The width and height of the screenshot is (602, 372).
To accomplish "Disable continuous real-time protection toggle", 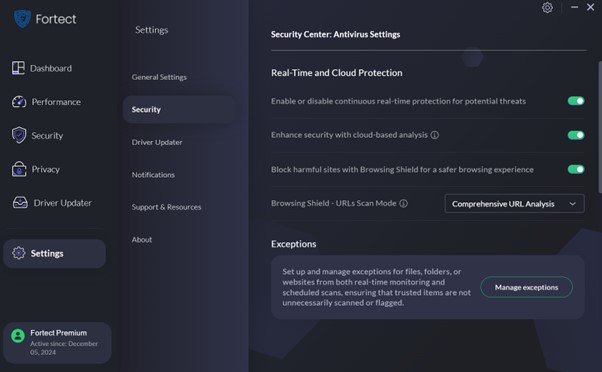I will pos(576,101).
